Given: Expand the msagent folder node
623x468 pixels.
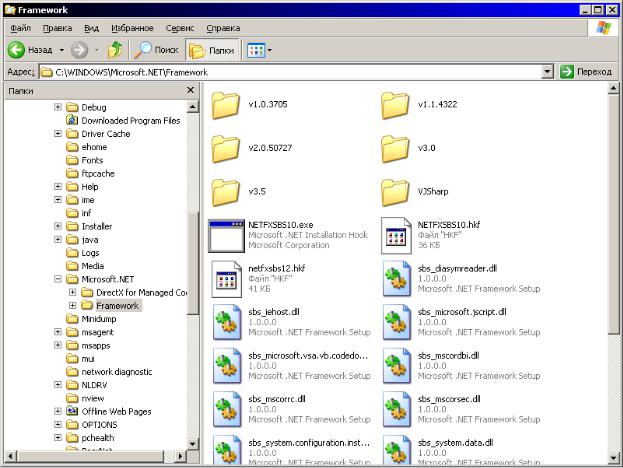Looking at the screenshot, I should coord(58,332).
